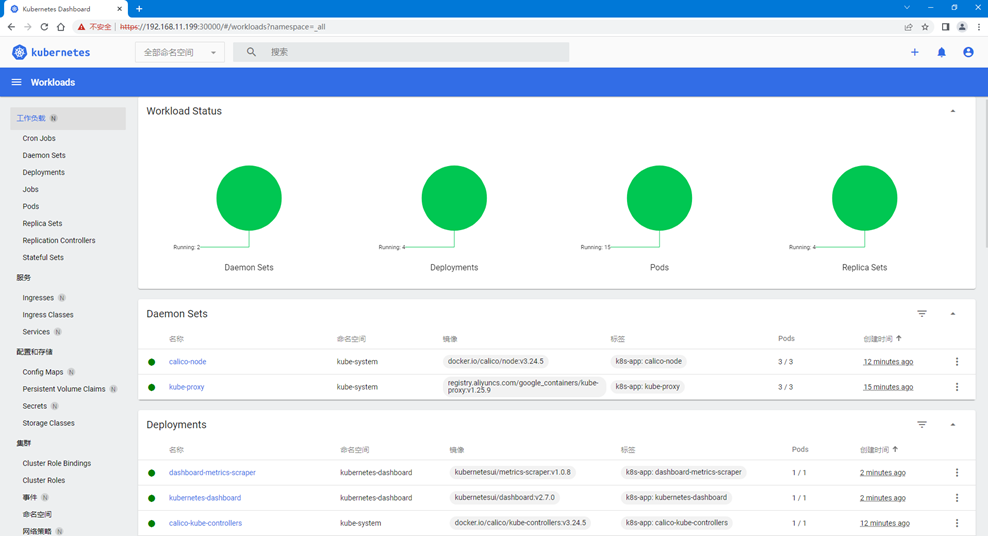This screenshot has height=536, width=988.
Task: Open actions menu for kube-proxy row
Action: 956,387
